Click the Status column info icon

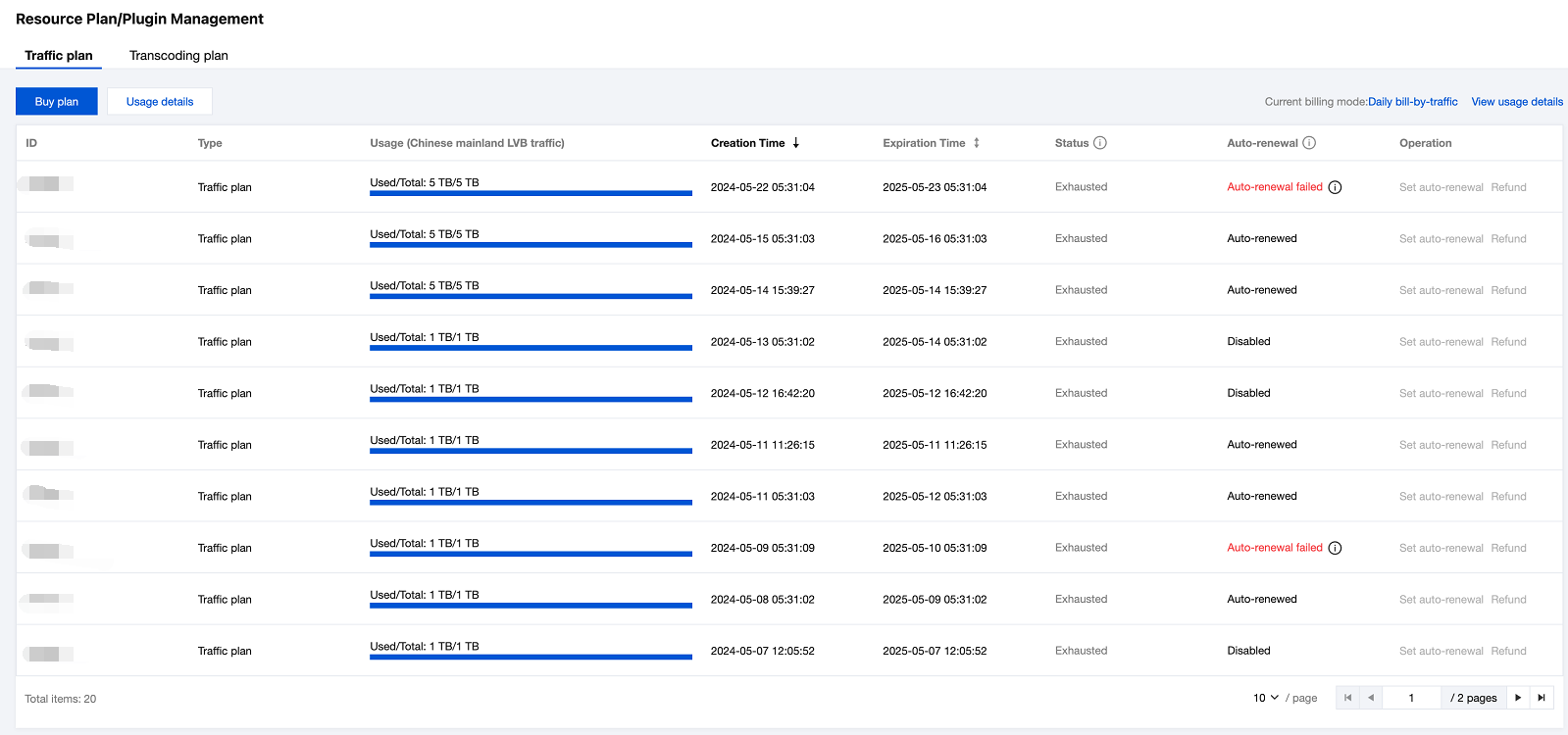(1100, 143)
